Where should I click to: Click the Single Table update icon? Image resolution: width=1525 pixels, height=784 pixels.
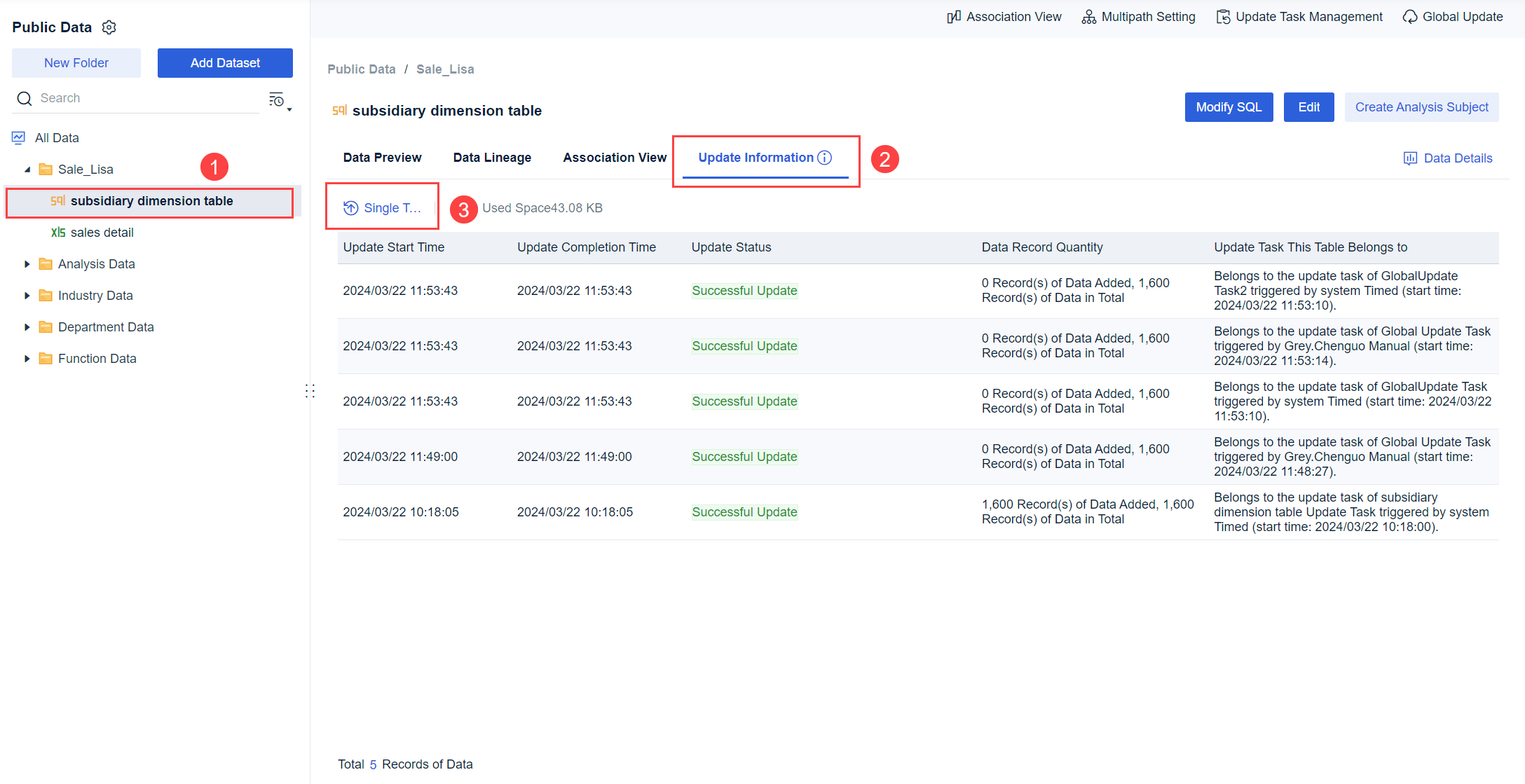(x=350, y=207)
